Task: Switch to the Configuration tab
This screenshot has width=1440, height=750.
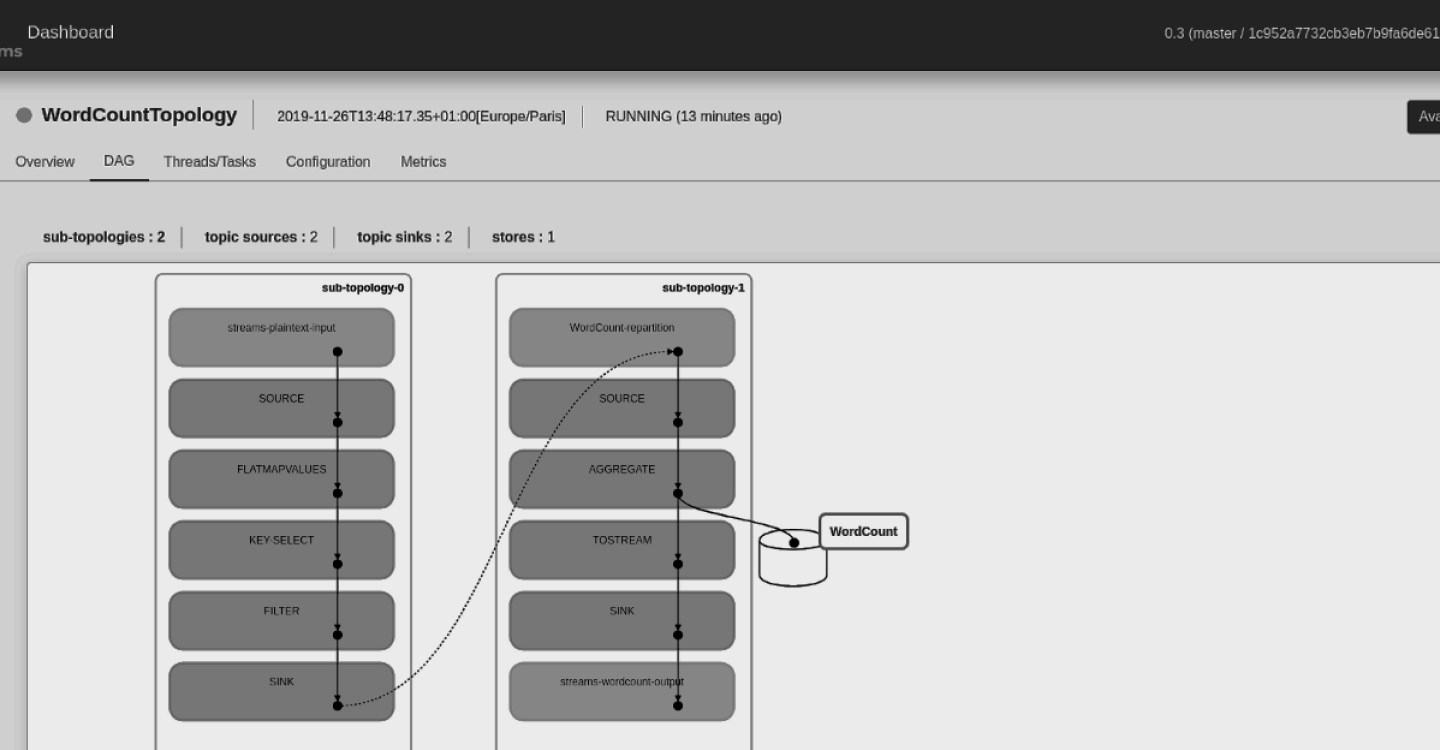Action: (x=327, y=161)
